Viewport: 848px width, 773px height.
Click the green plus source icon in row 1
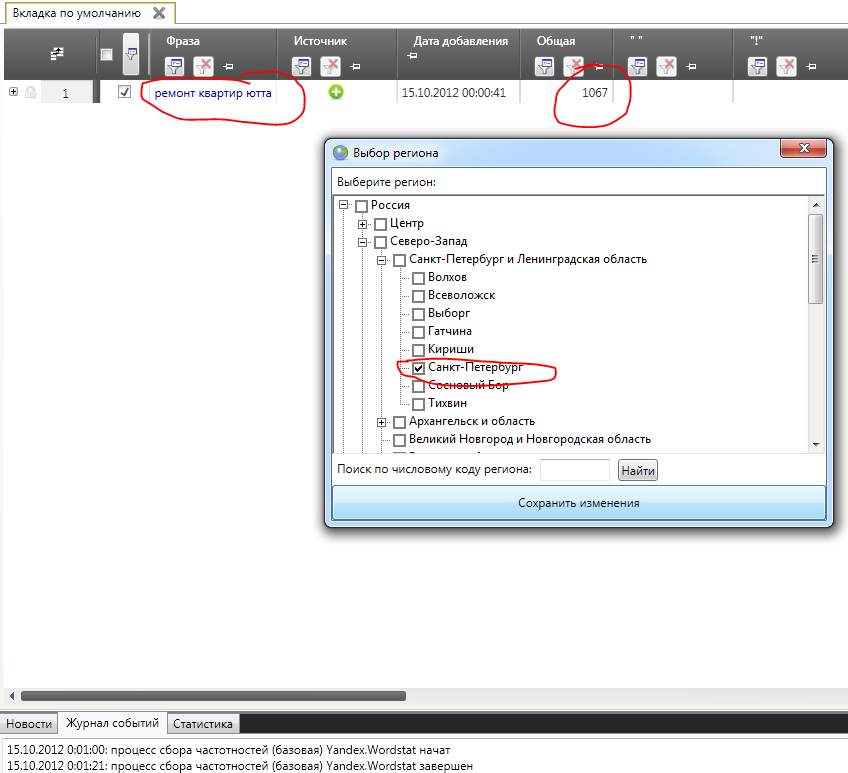336,93
